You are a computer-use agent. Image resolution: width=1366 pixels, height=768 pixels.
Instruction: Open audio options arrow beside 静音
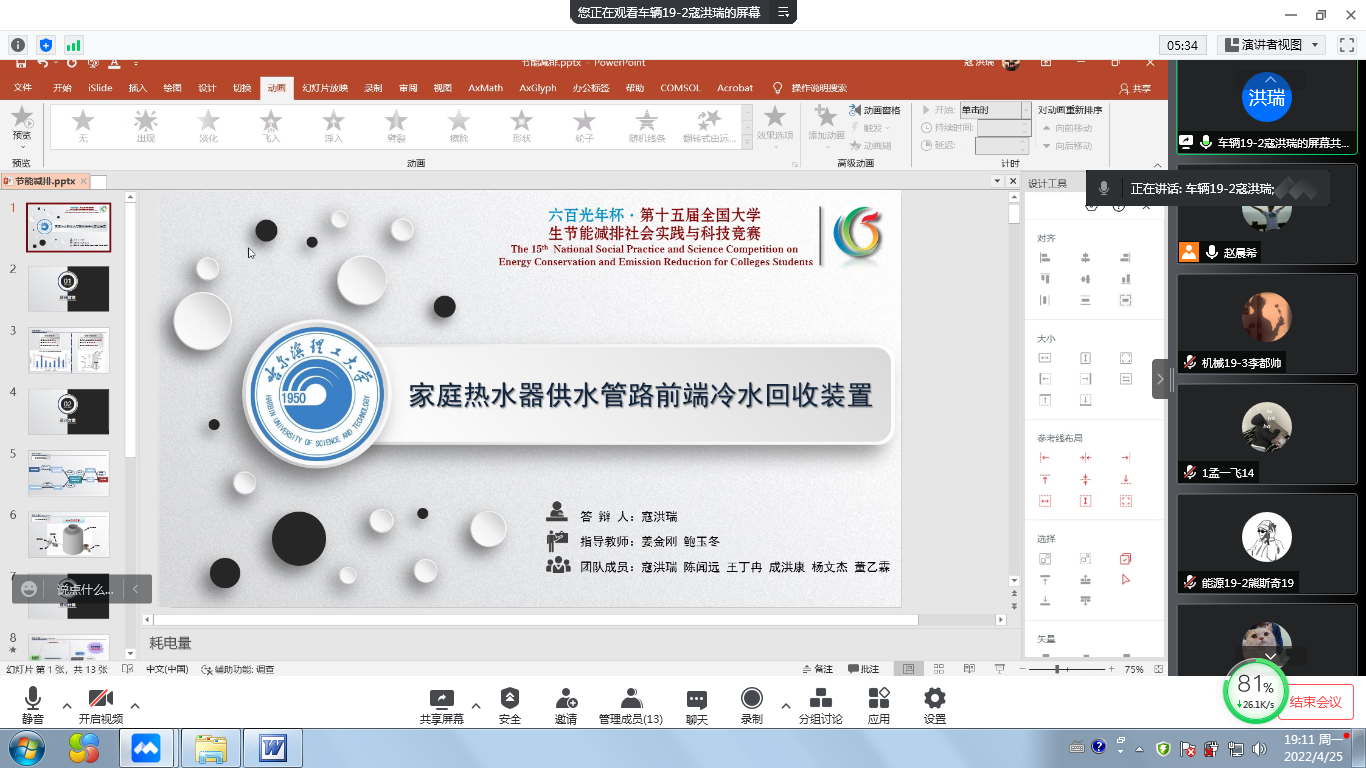coord(67,705)
